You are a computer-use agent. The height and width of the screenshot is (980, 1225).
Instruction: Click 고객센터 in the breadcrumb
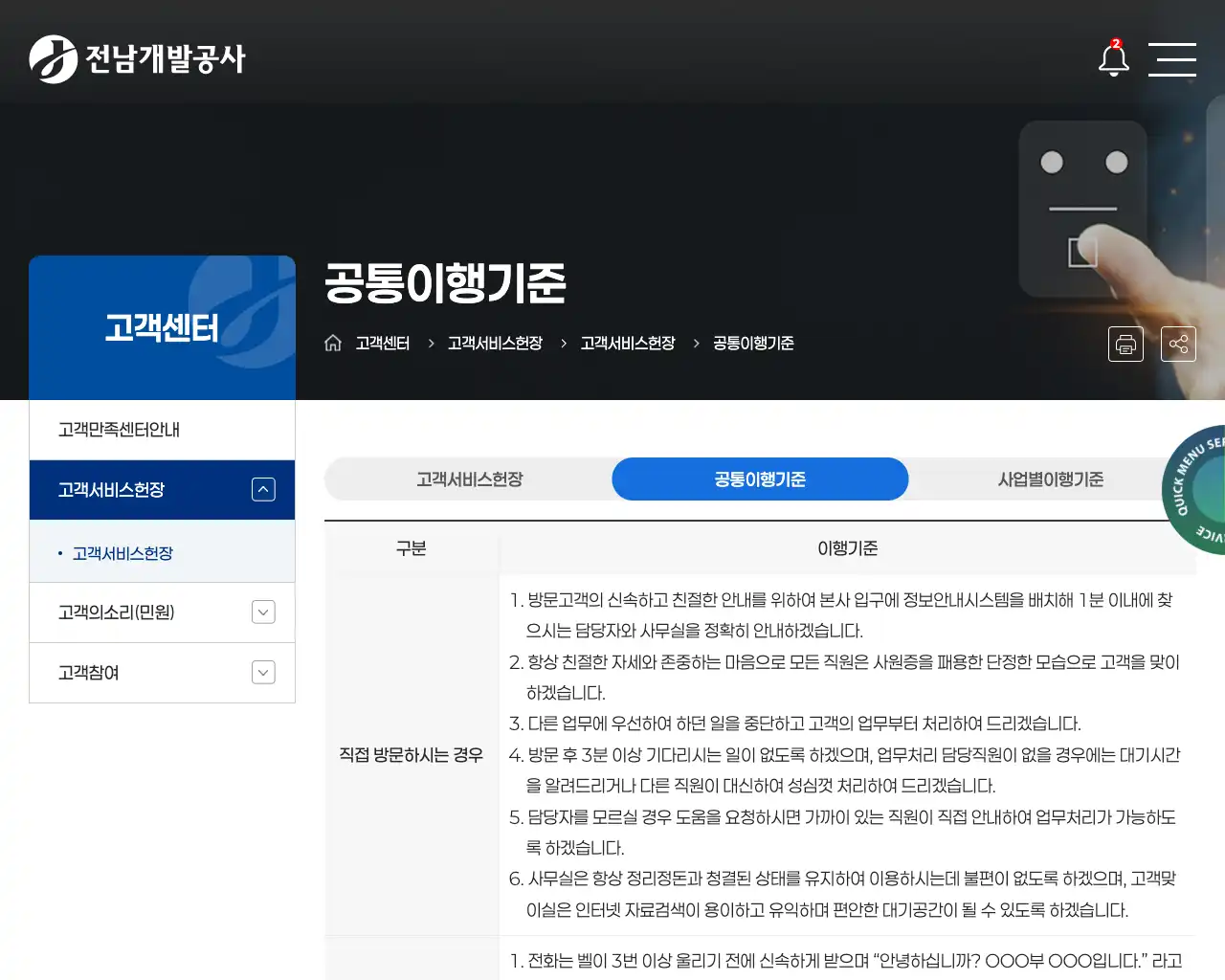383,343
